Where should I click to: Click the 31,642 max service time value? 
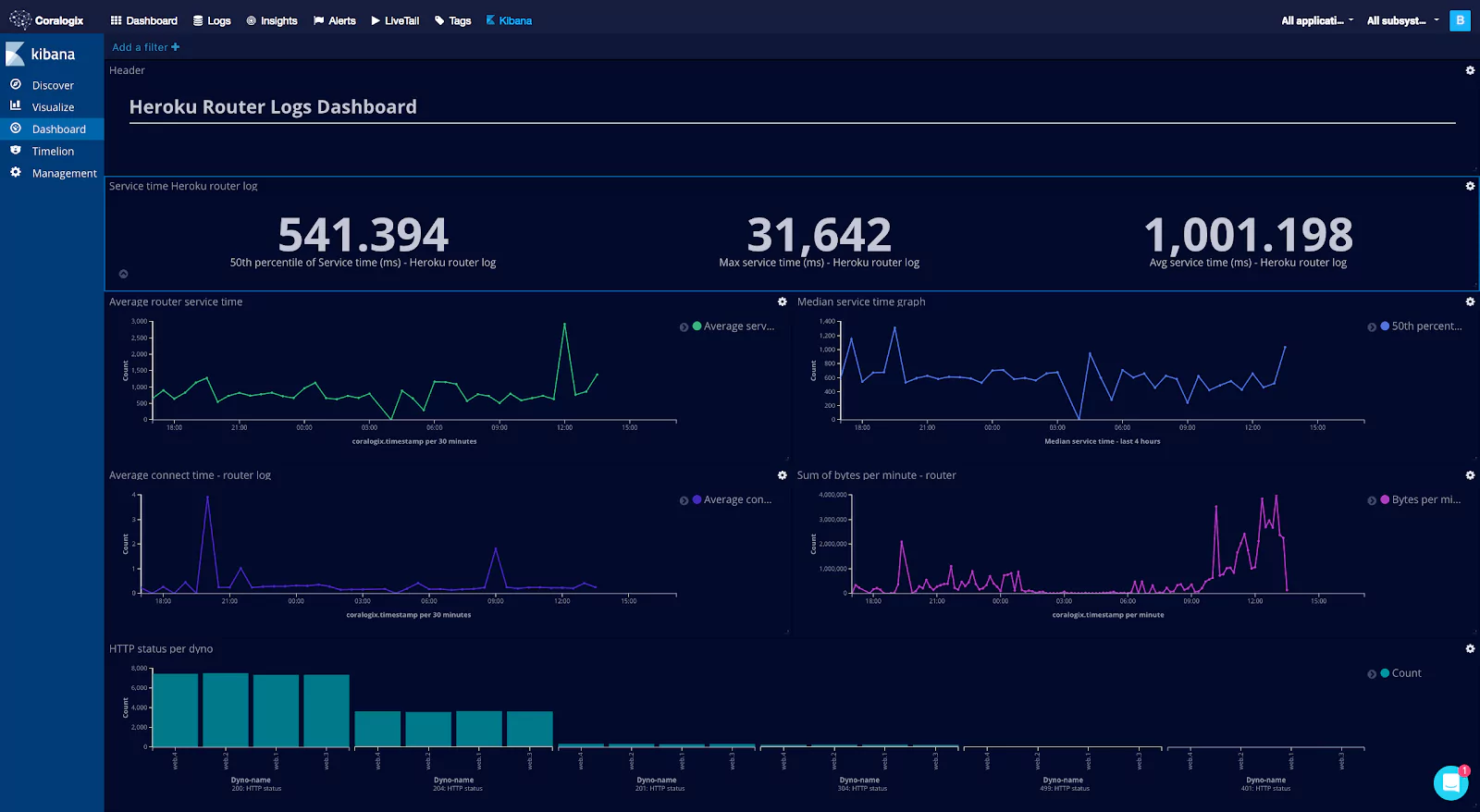[x=820, y=235]
